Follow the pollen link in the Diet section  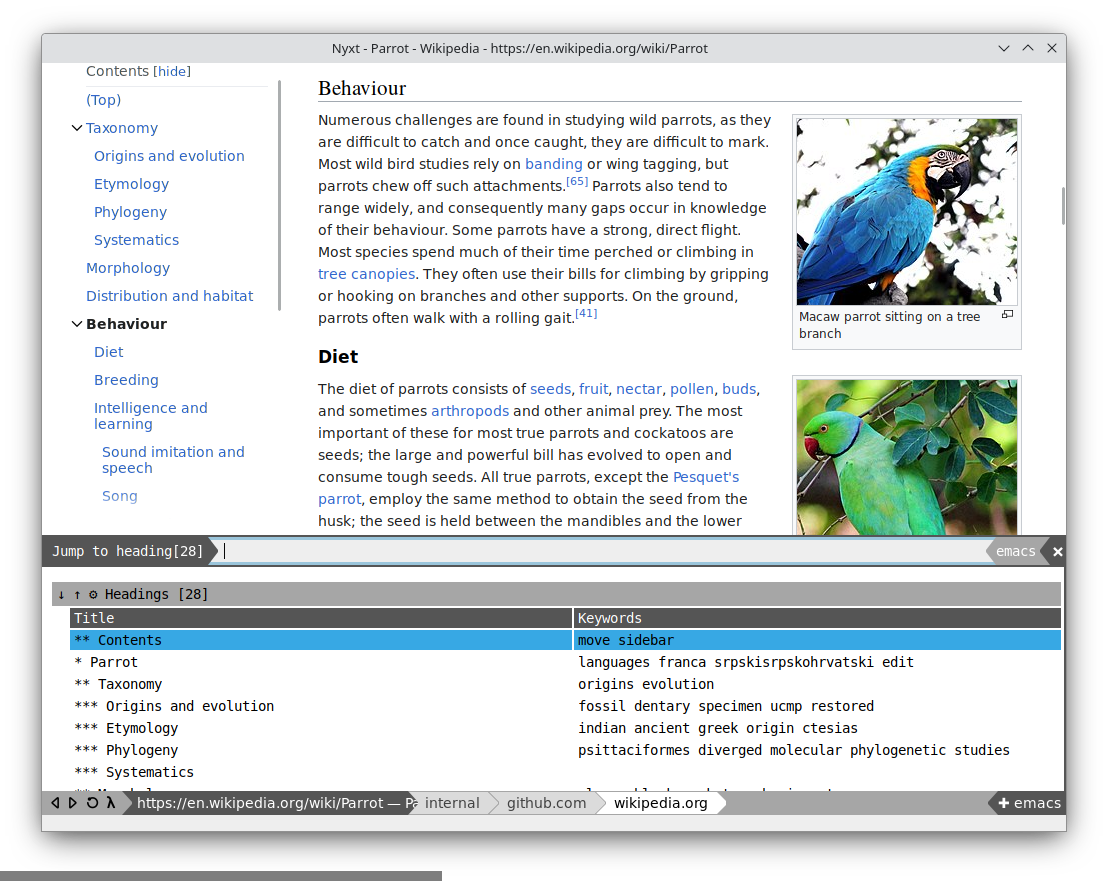(692, 389)
